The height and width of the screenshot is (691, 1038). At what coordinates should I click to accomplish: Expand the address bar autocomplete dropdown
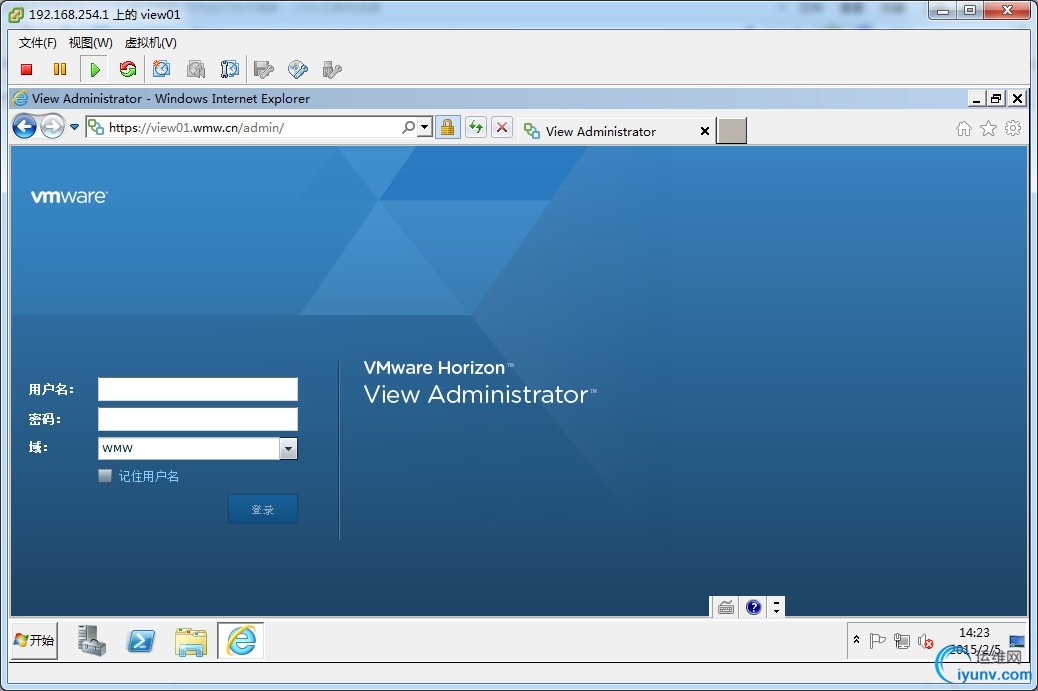click(426, 127)
